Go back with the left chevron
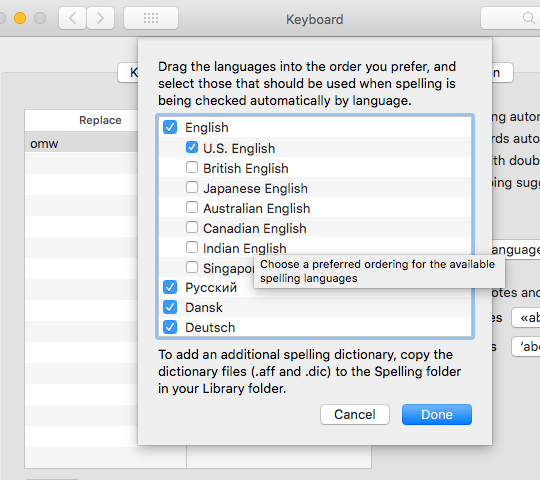Screen dimensions: 540x480 tap(72, 18)
